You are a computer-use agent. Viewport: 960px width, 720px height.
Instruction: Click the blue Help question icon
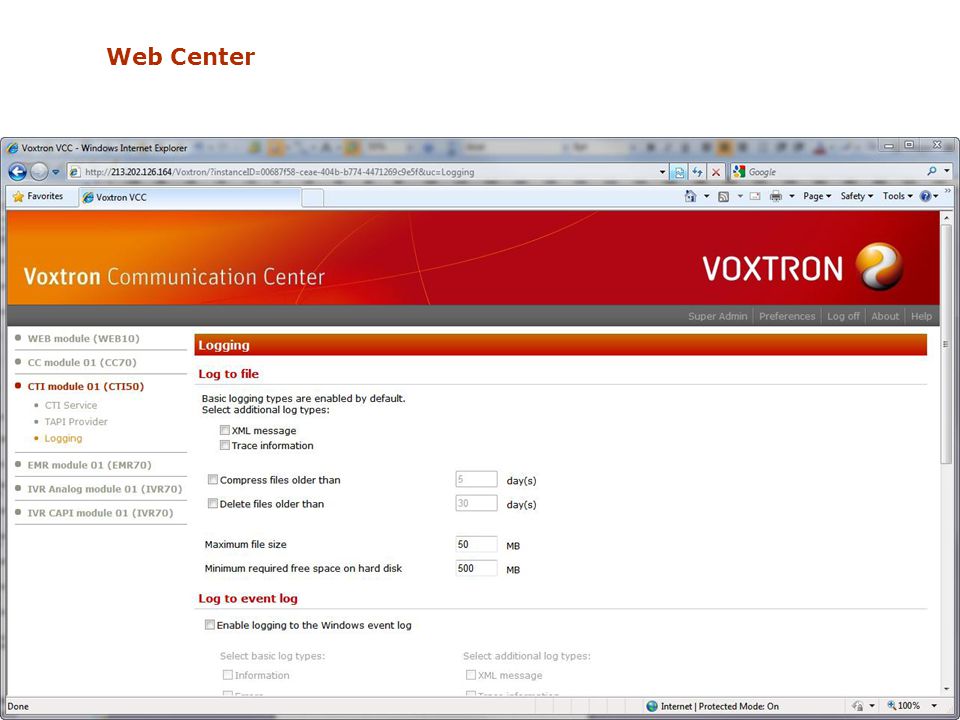click(x=925, y=196)
